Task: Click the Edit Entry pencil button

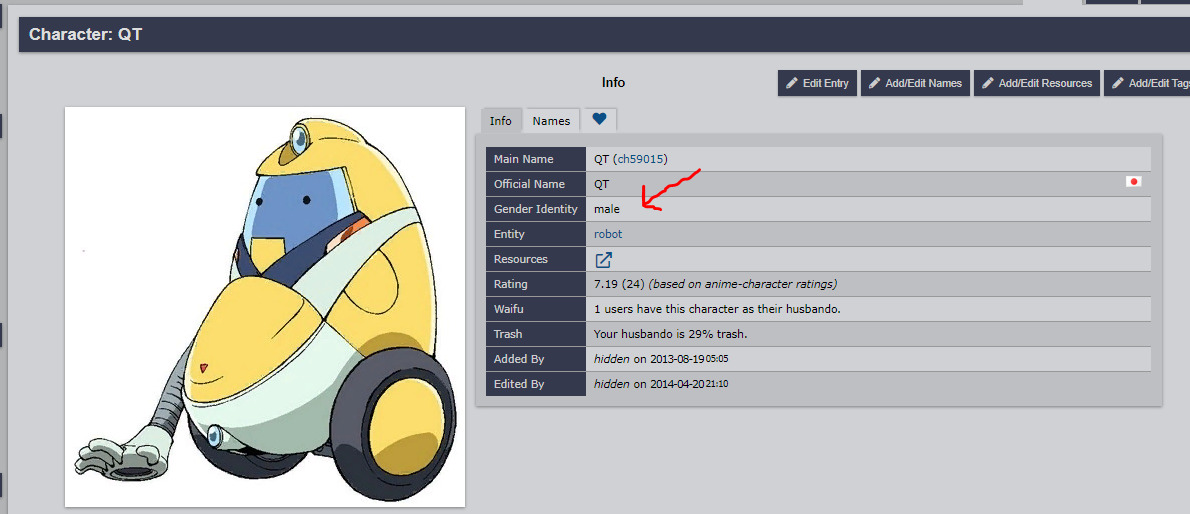Action: [817, 83]
